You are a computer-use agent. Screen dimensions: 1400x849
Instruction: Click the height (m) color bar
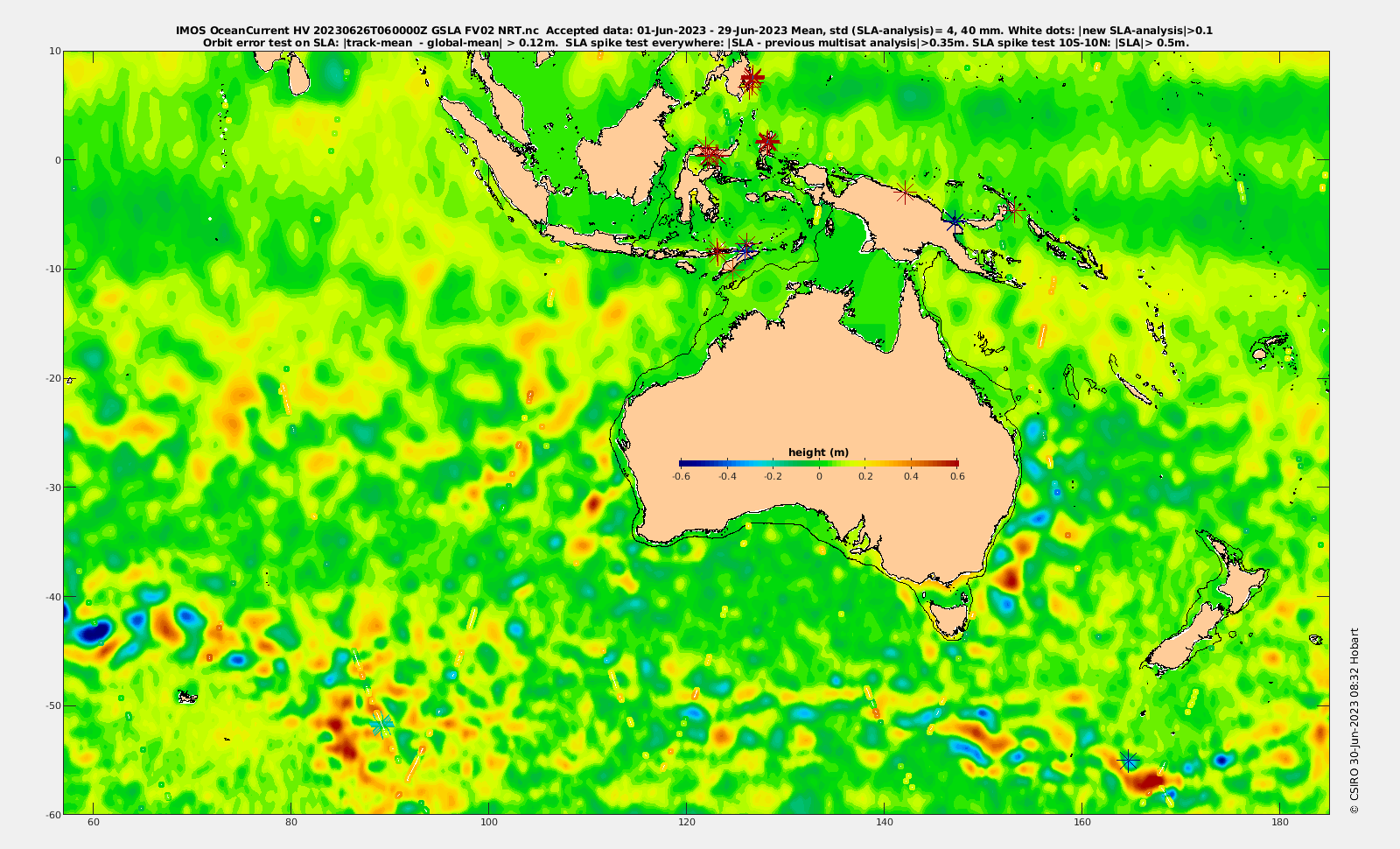click(819, 463)
